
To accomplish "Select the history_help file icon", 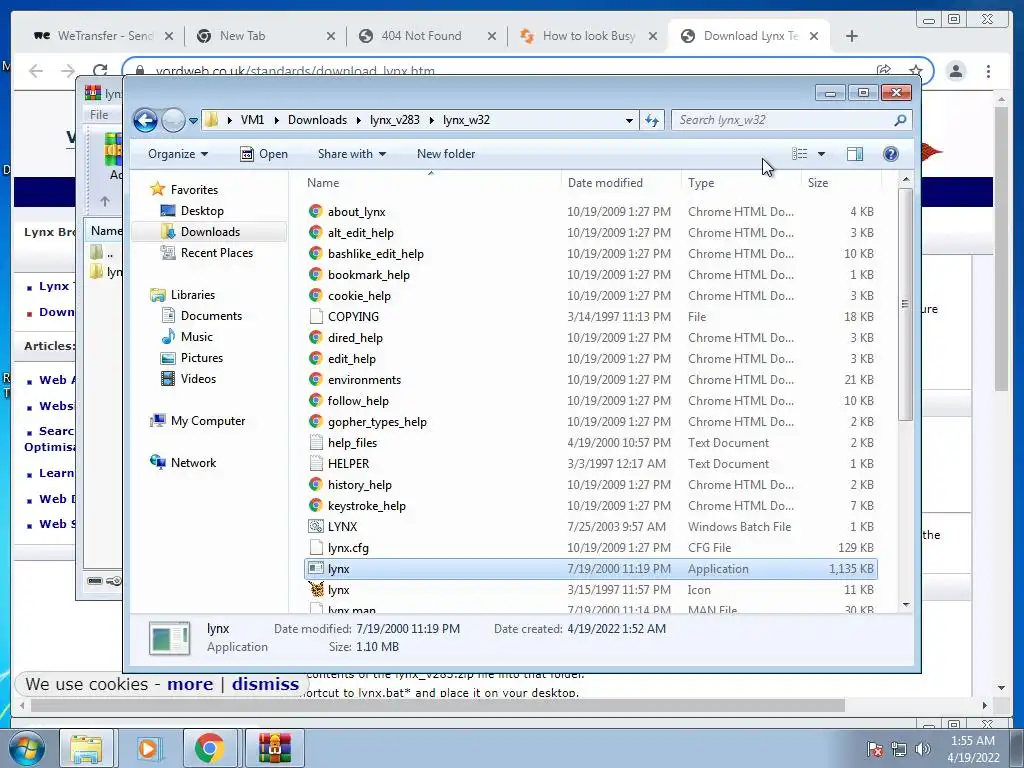I will pos(316,485).
